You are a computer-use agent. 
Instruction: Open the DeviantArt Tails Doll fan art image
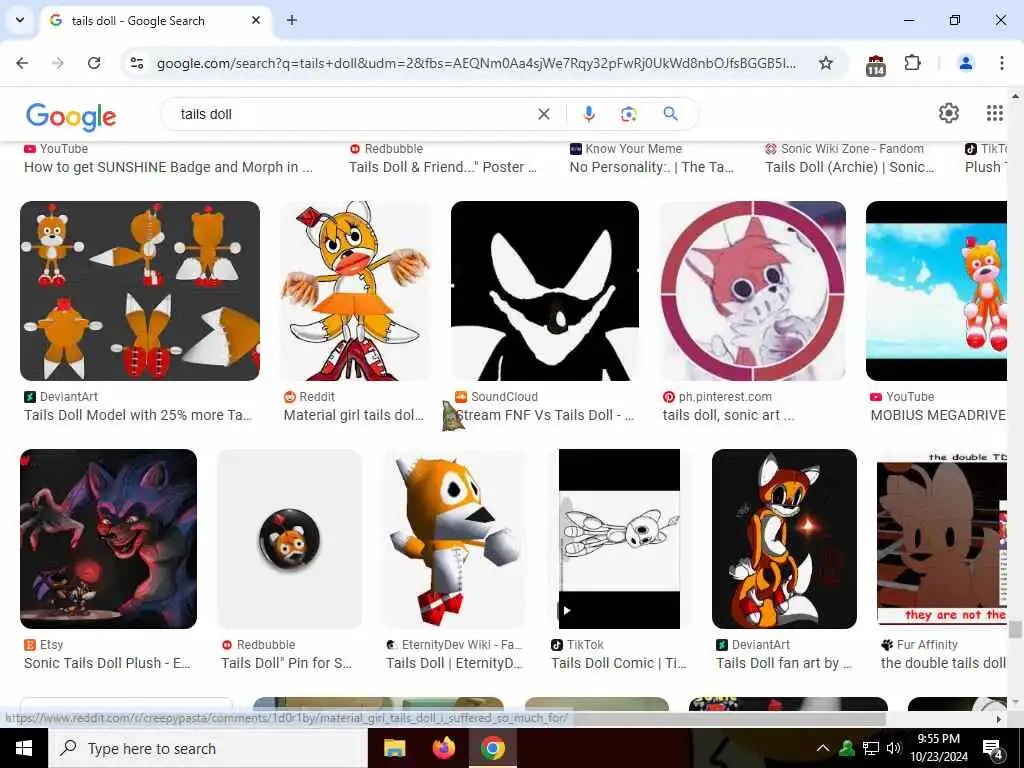[x=784, y=539]
